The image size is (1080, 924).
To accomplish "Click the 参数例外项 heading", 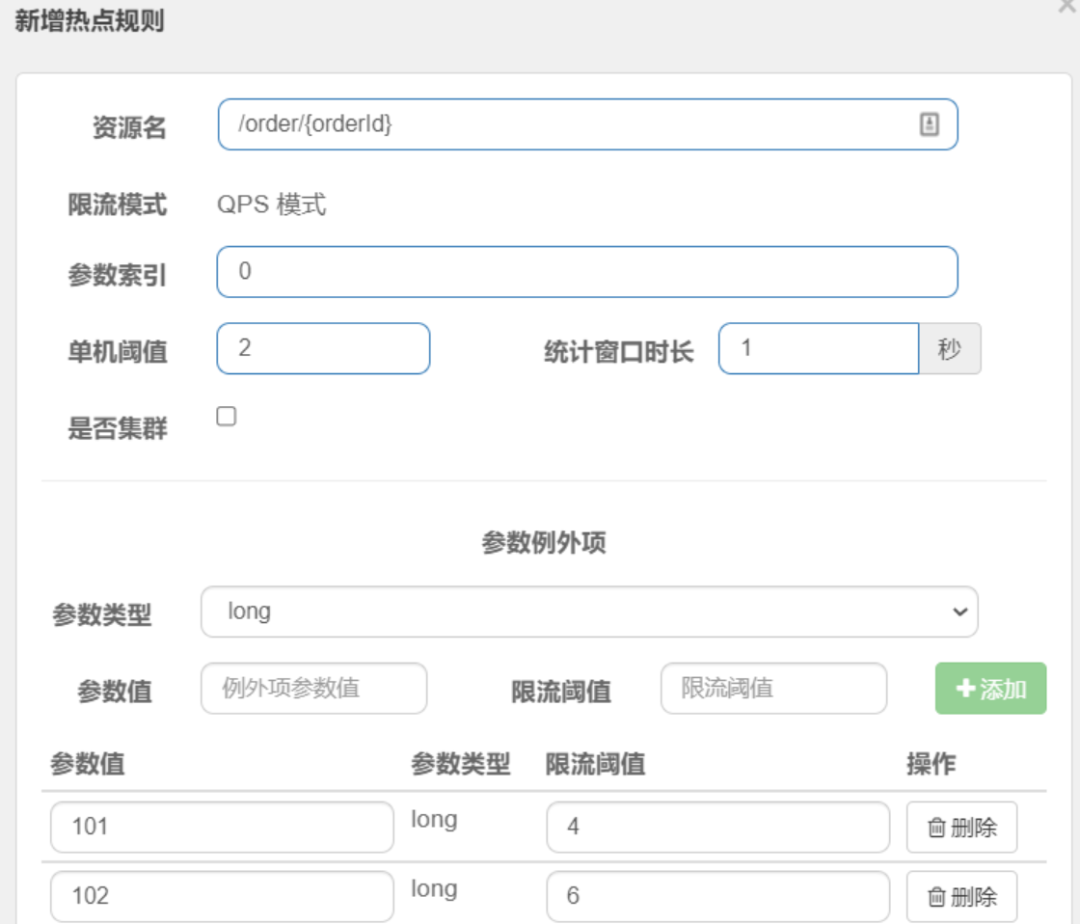I will click(543, 543).
